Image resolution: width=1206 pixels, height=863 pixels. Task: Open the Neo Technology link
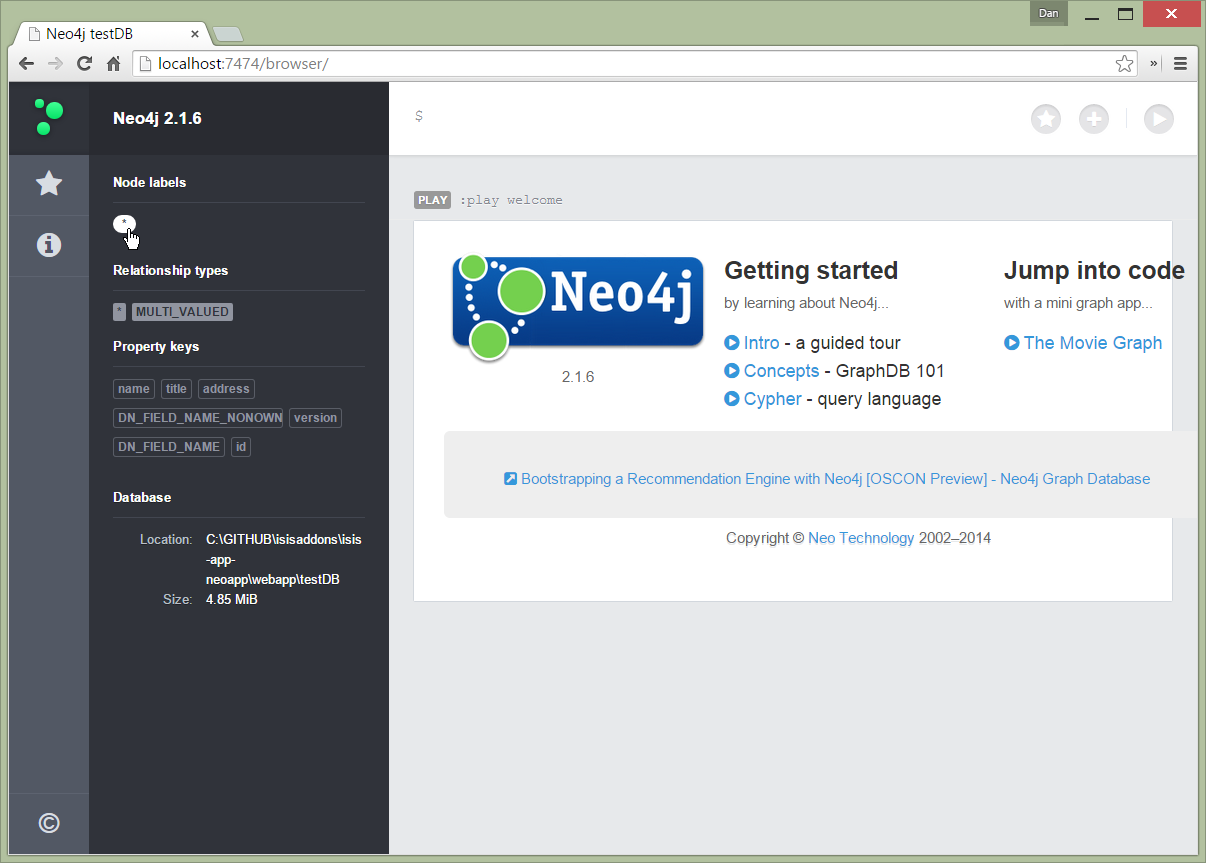(861, 538)
